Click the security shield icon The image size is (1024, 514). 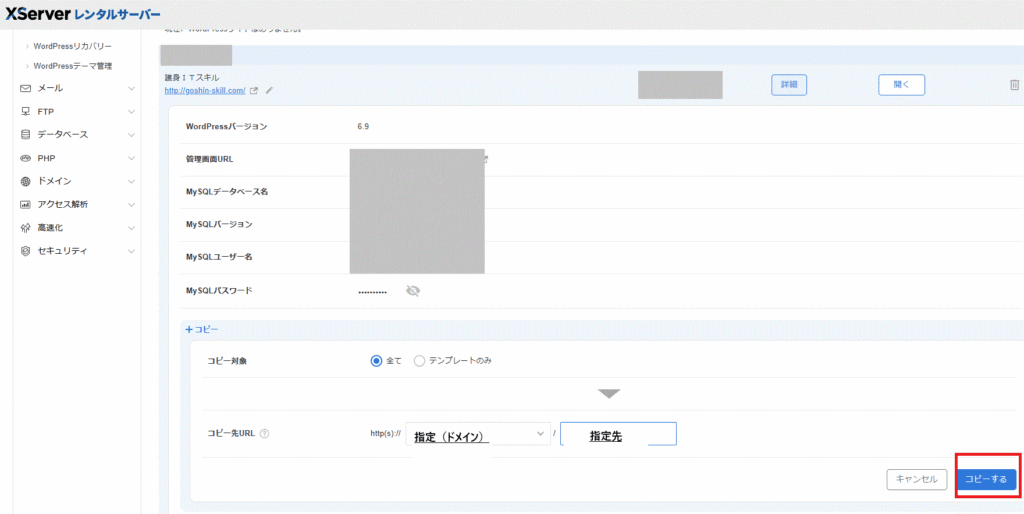tap(25, 251)
